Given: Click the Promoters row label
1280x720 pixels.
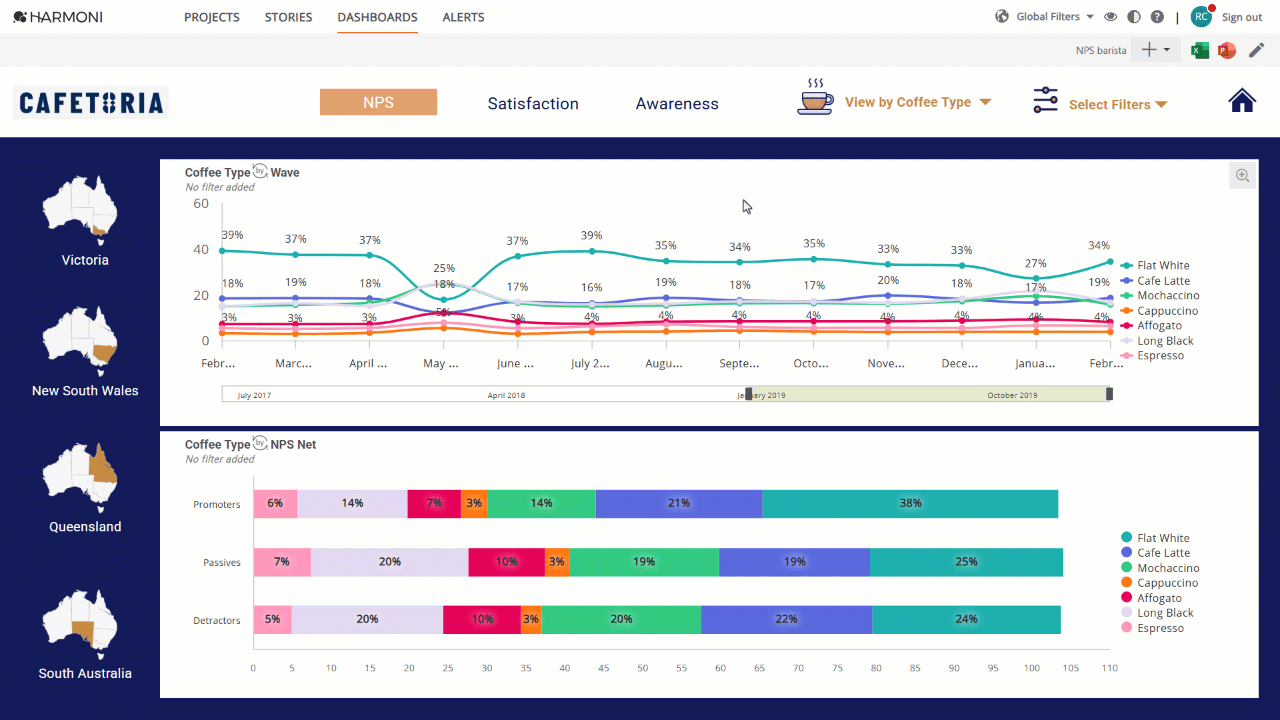Looking at the screenshot, I should (x=217, y=505).
